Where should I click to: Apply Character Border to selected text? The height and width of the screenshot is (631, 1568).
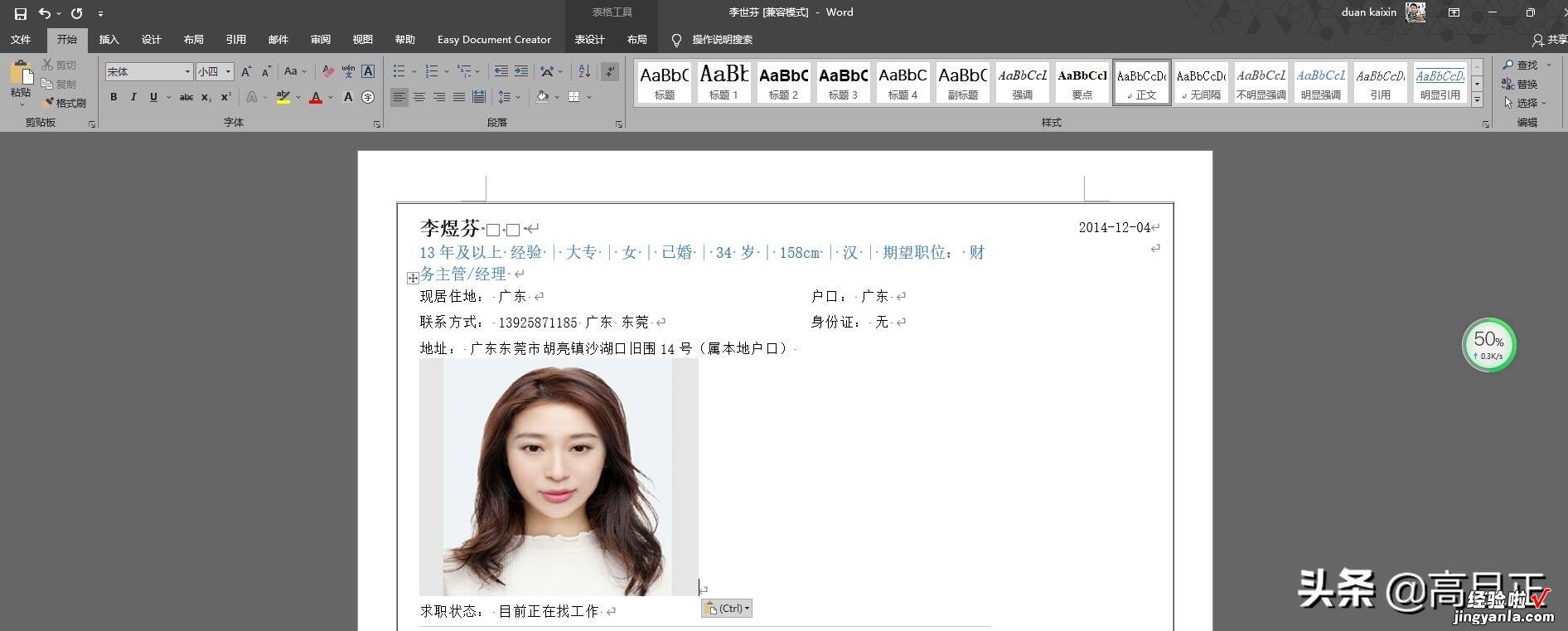pos(368,72)
